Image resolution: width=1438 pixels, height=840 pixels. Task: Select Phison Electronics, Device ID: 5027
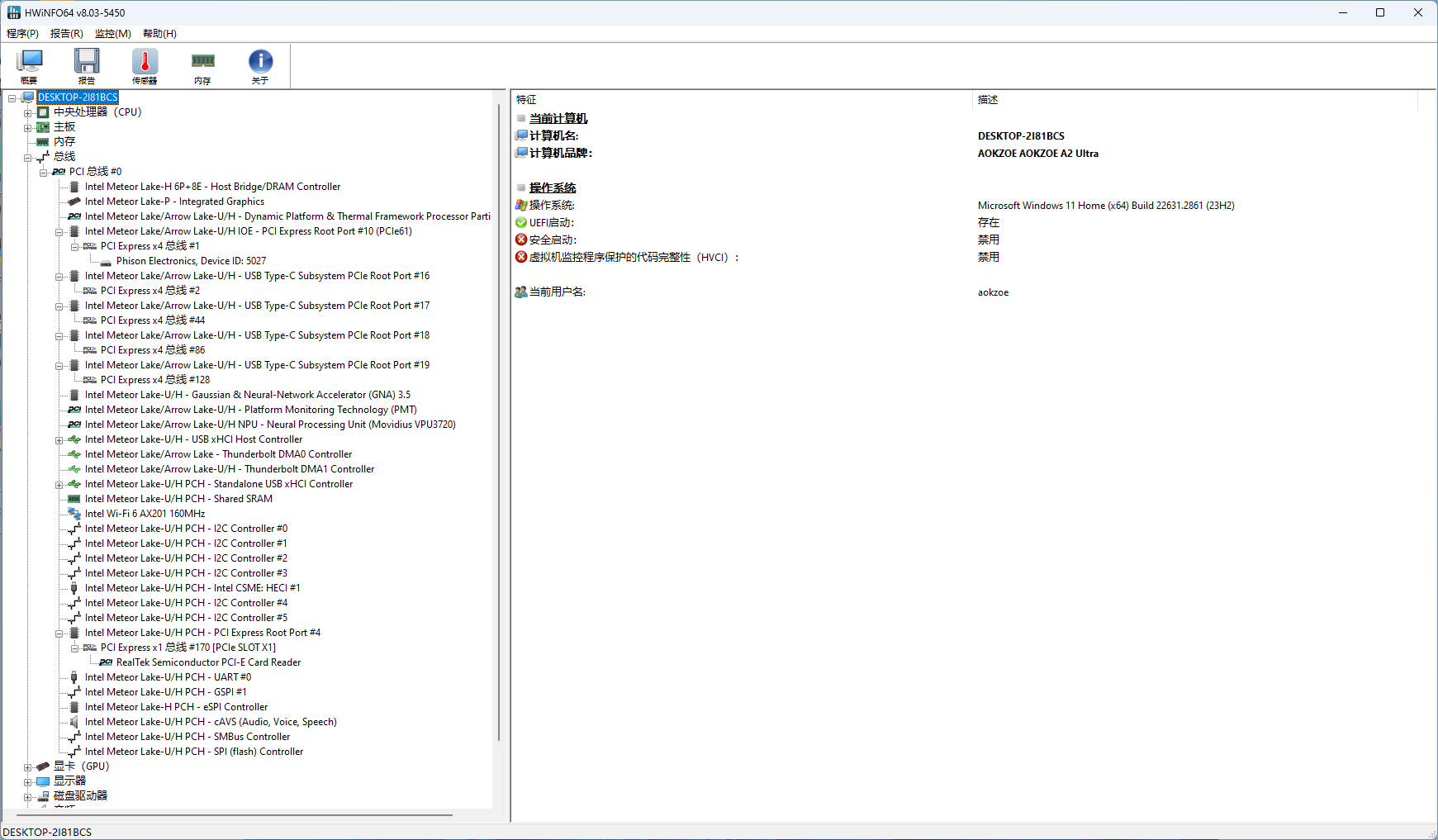tap(192, 261)
